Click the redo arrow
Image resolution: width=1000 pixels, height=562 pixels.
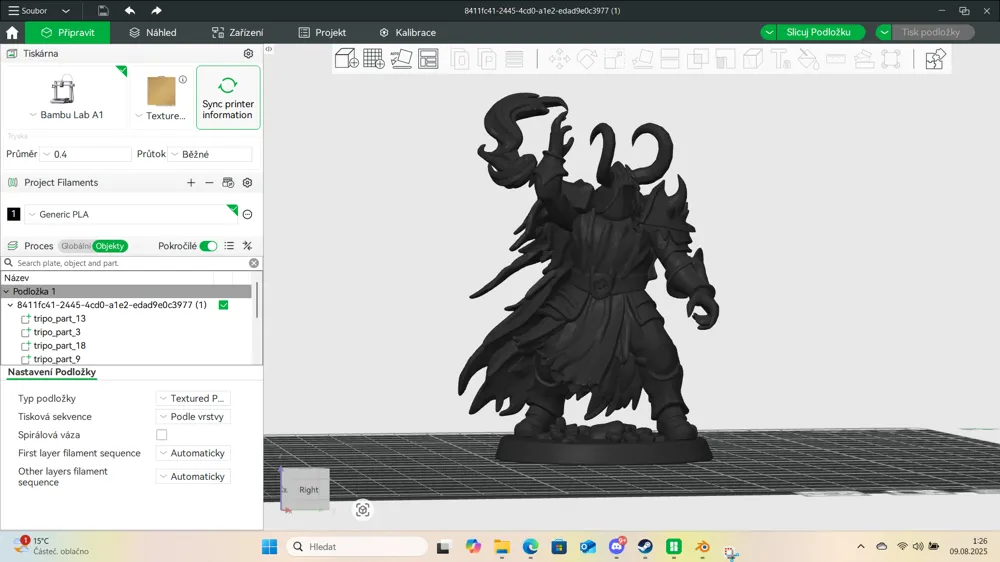[156, 10]
